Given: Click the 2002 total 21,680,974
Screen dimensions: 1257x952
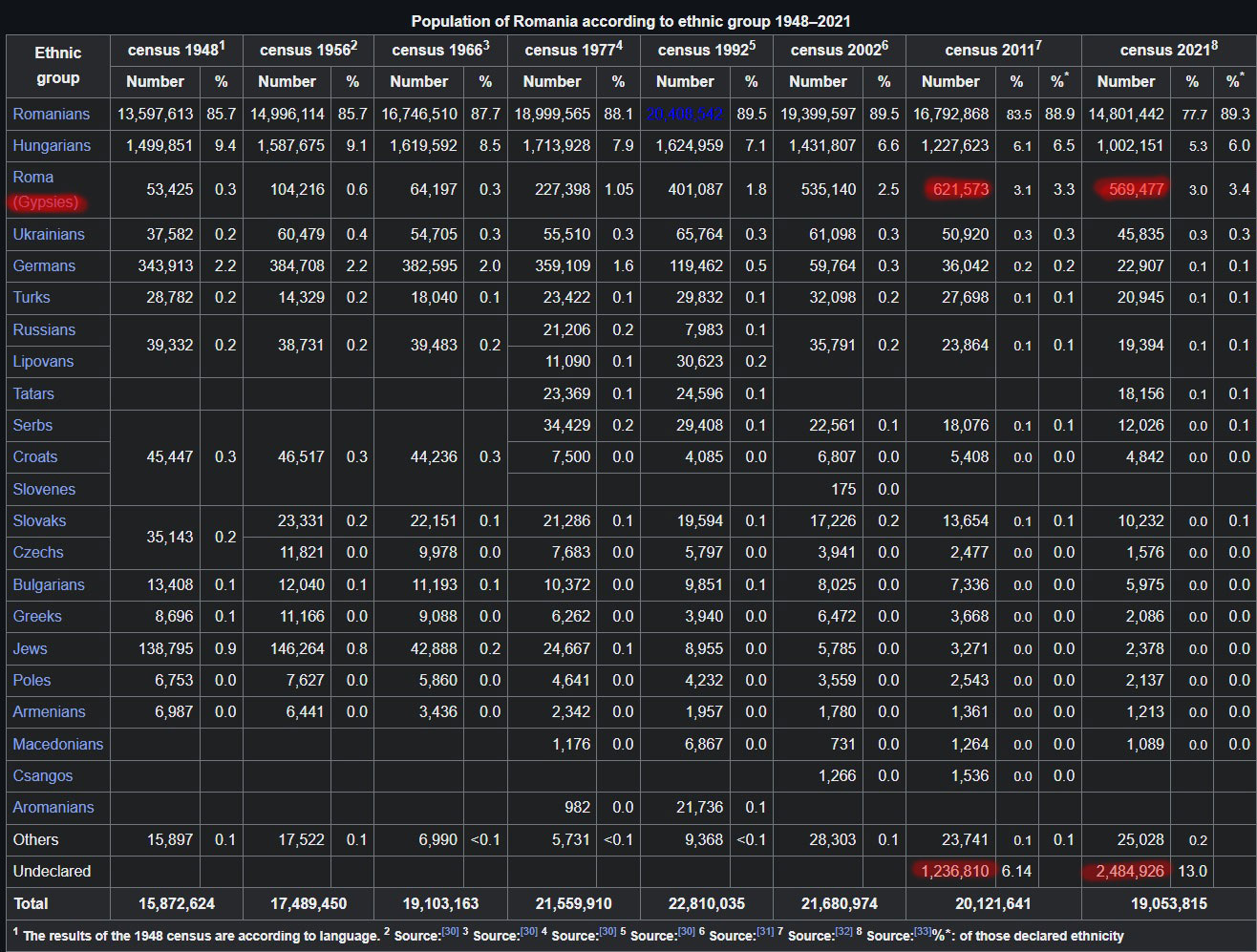Looking at the screenshot, I should (x=839, y=903).
